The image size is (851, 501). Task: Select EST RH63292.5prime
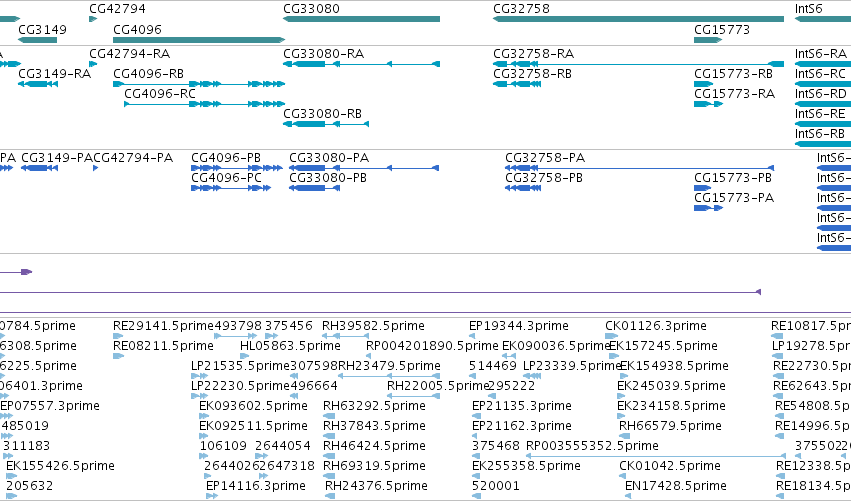(x=328, y=416)
